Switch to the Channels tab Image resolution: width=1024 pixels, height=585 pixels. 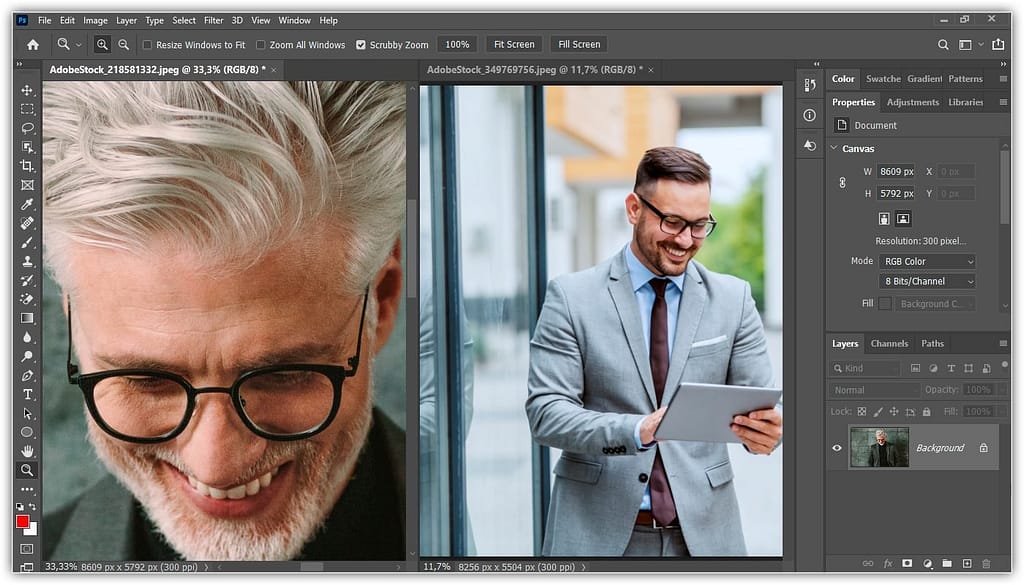(889, 343)
